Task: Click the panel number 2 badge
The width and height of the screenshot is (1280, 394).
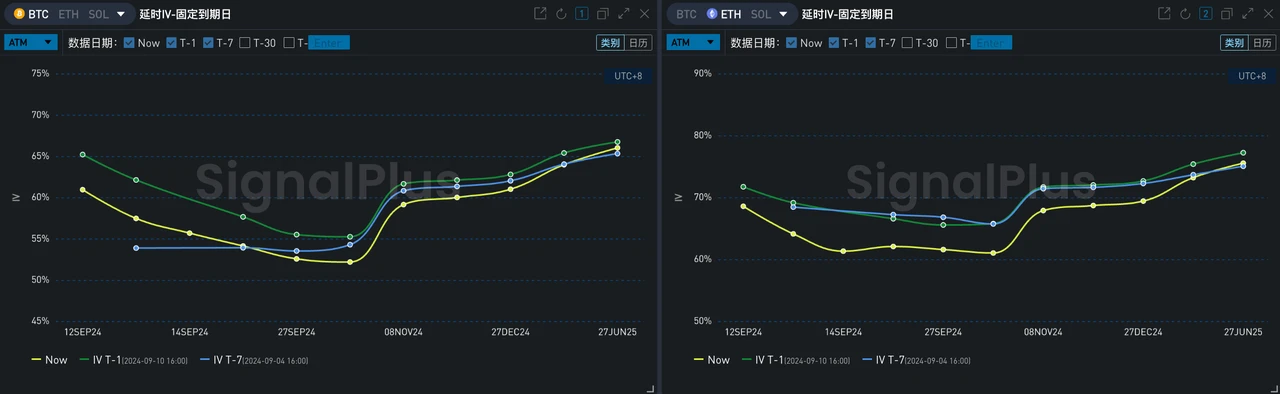Action: [x=1206, y=14]
